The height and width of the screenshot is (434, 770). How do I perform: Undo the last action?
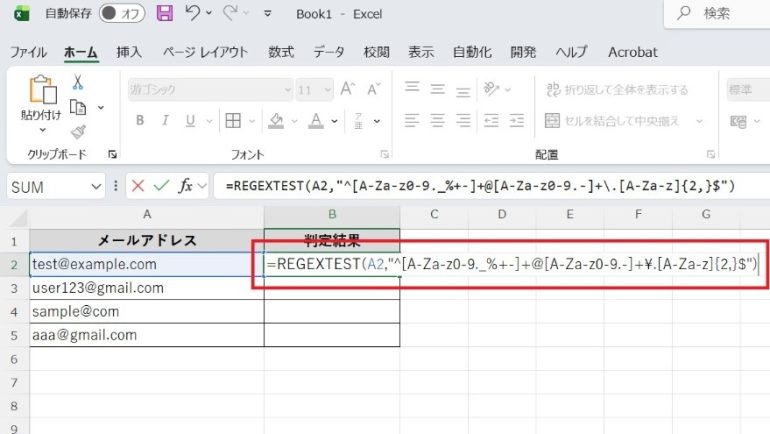pos(192,13)
